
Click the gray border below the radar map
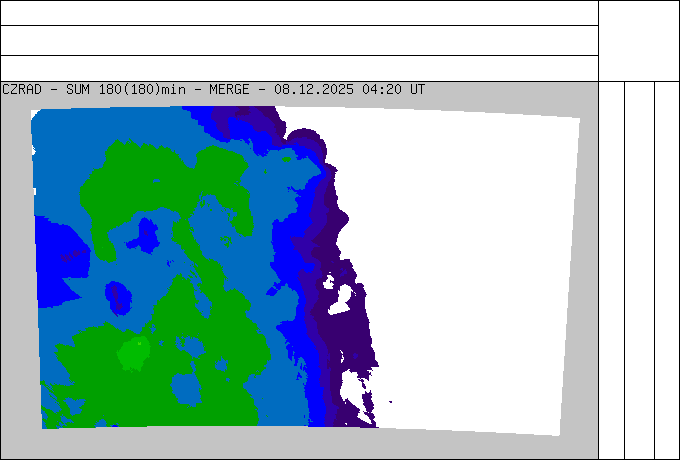(x=300, y=445)
